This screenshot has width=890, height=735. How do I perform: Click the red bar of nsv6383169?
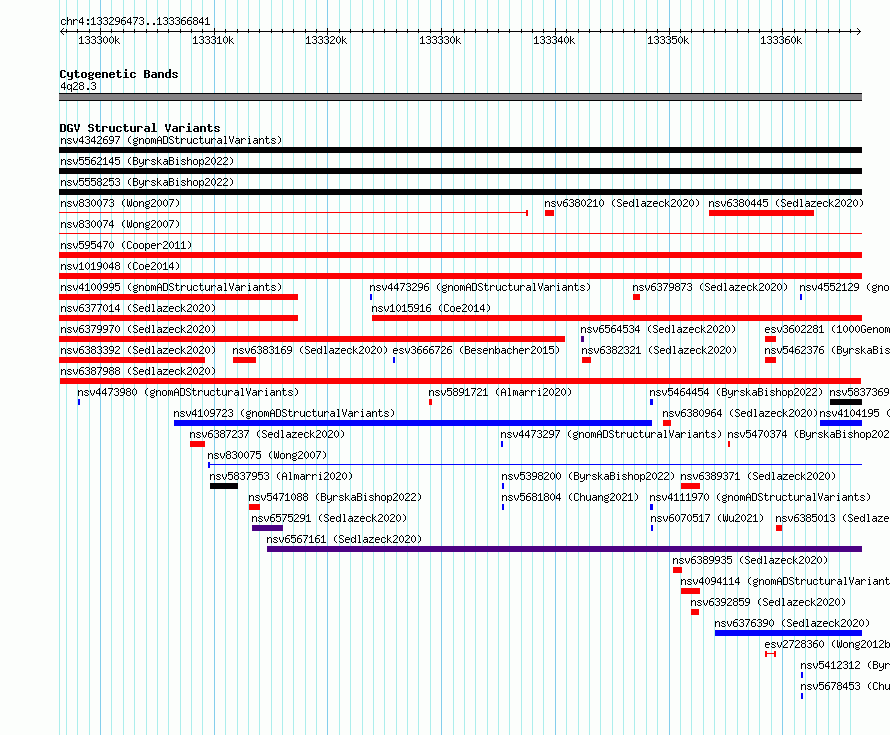(244, 360)
